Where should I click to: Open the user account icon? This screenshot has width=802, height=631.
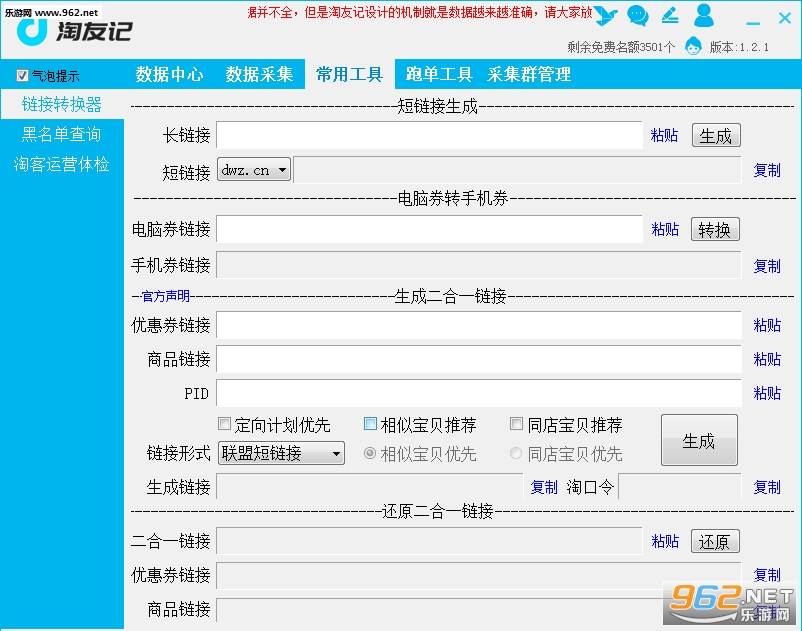coord(704,15)
